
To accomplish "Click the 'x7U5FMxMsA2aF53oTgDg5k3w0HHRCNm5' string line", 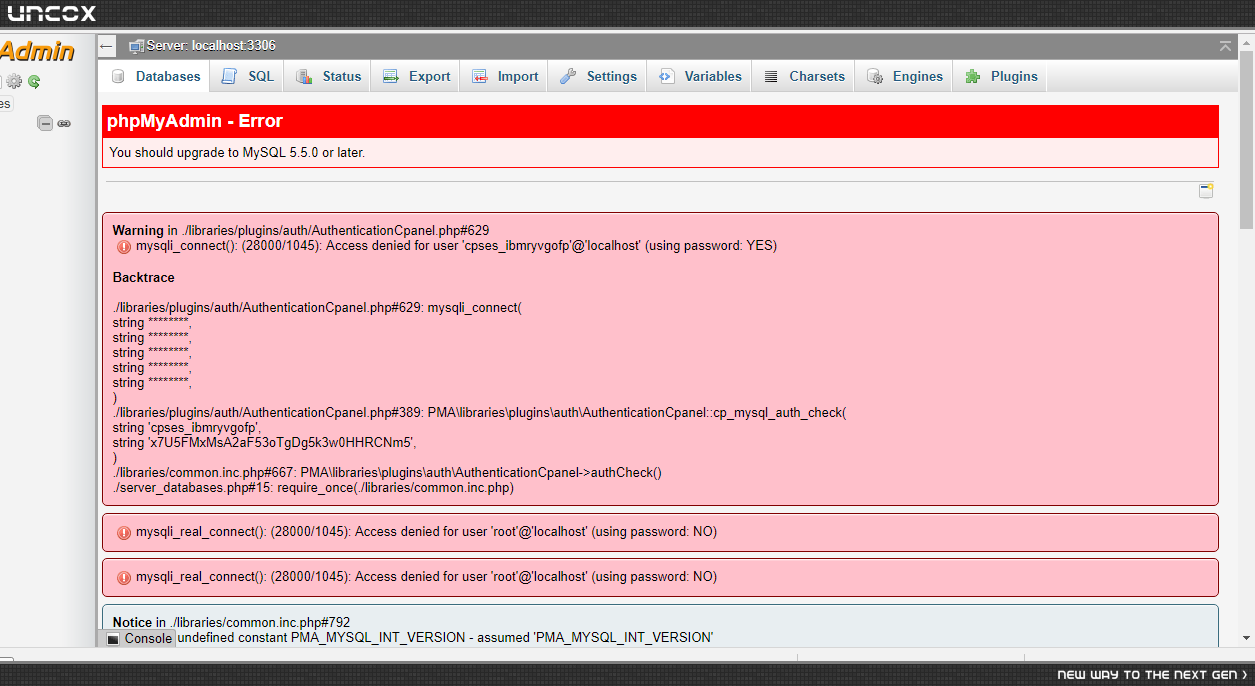I will click(264, 442).
